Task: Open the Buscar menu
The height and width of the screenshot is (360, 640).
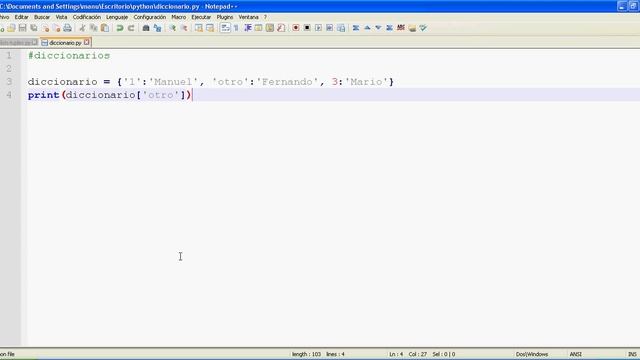Action: pyautogui.click(x=42, y=17)
